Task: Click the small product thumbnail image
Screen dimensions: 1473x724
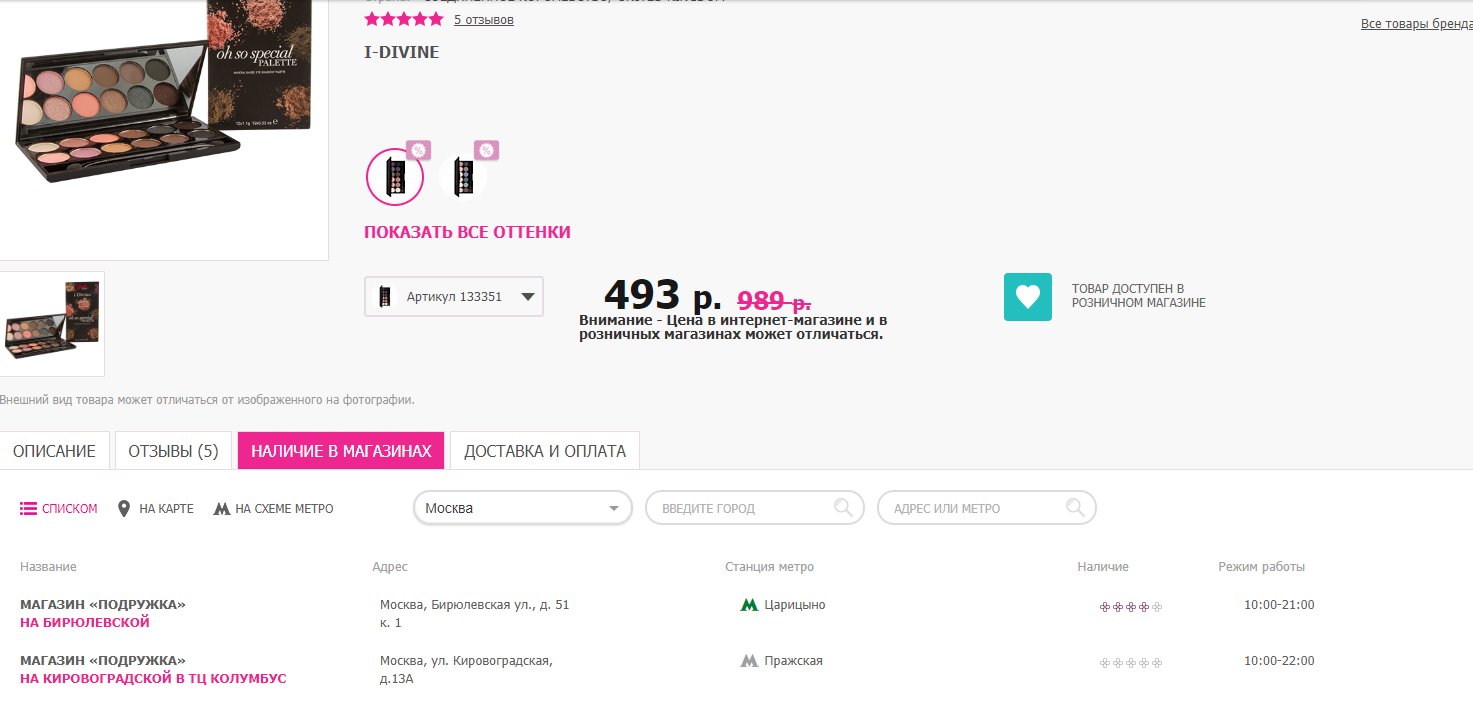Action: point(52,323)
